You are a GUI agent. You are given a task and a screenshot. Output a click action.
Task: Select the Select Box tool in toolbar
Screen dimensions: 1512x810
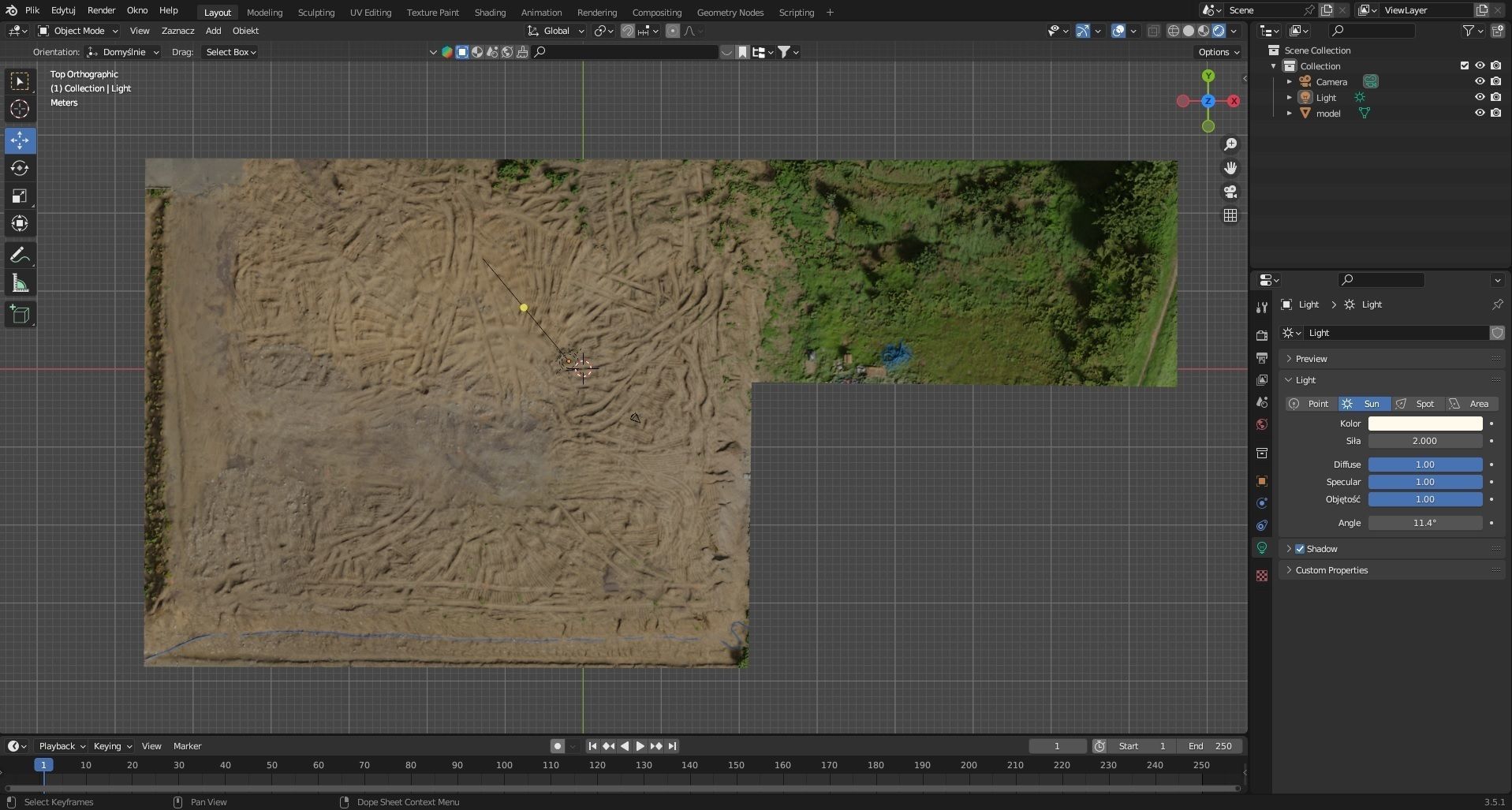coord(20,81)
